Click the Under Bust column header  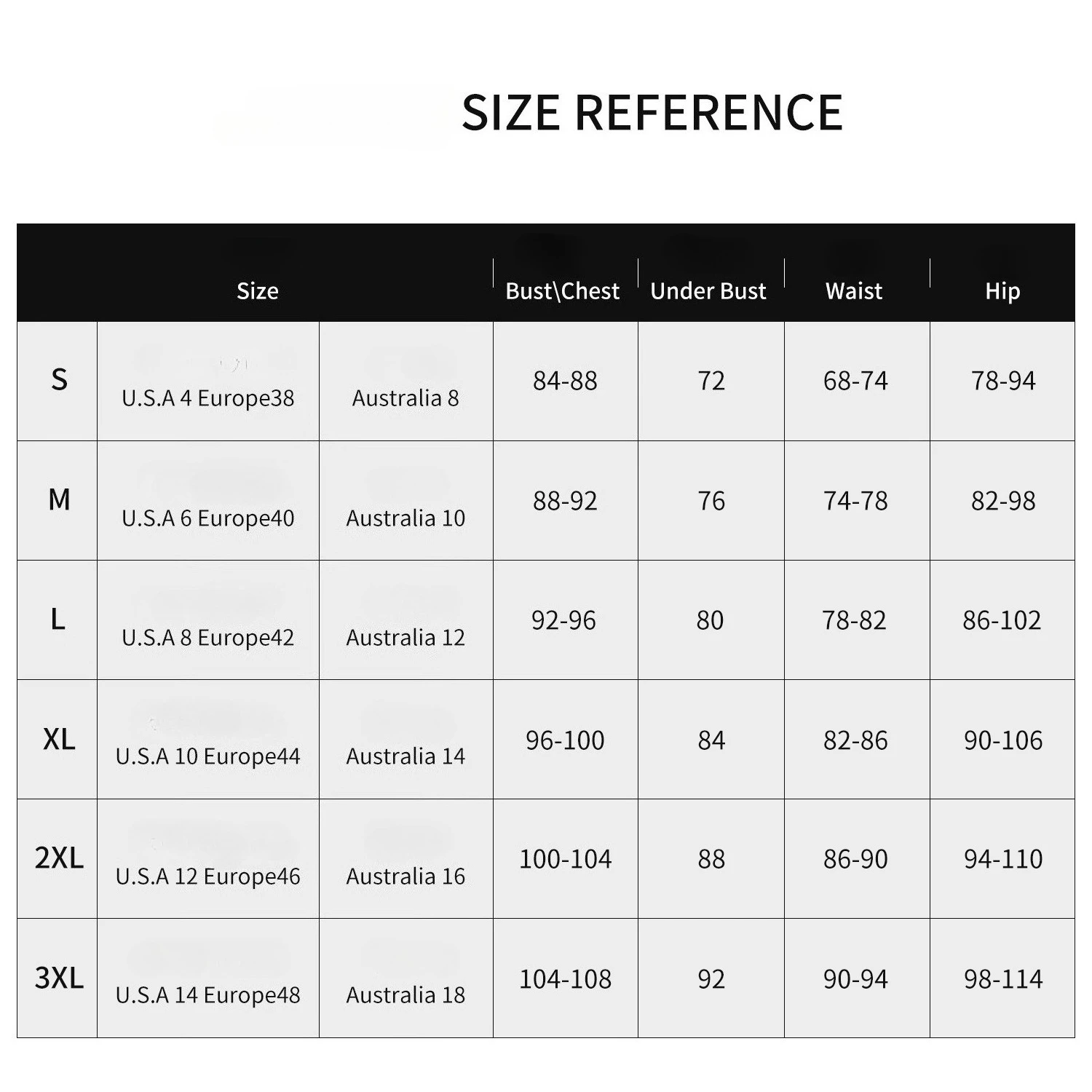708,291
